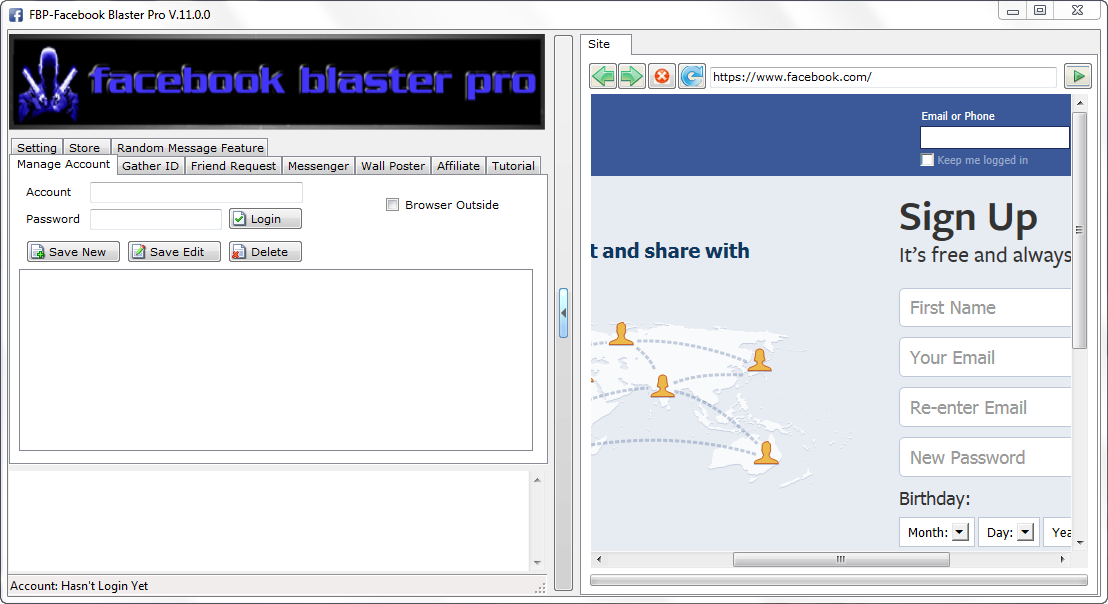Click the green Go play button
Screen dimensions: 1108x604
tap(1078, 76)
